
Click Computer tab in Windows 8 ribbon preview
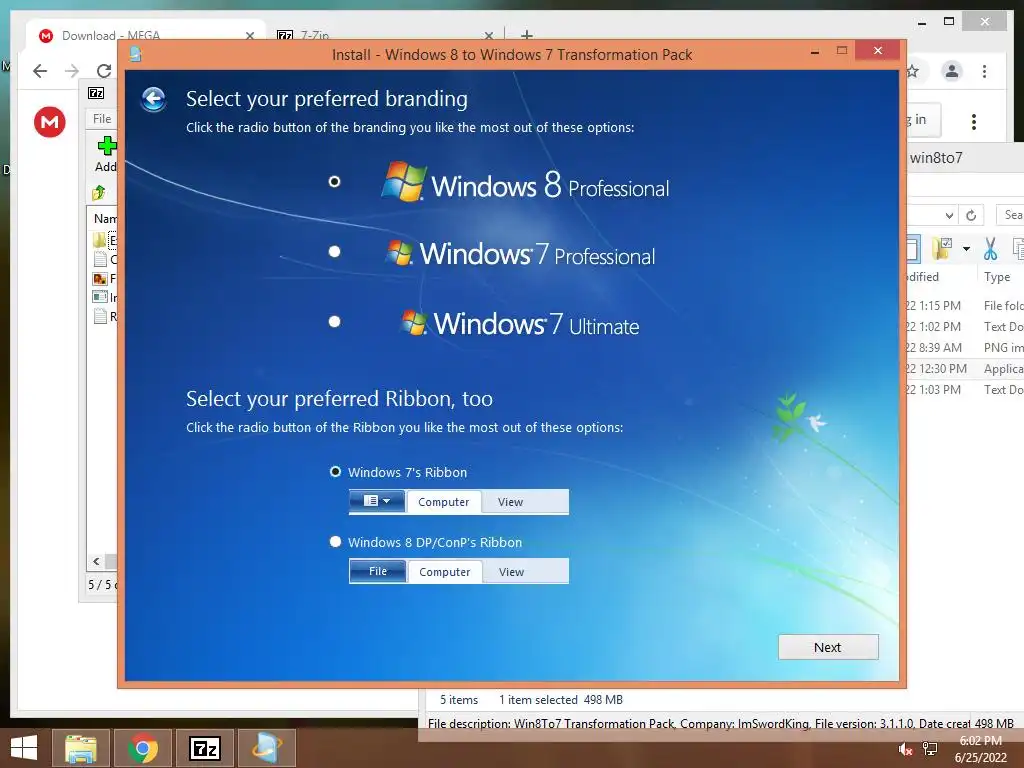click(445, 571)
